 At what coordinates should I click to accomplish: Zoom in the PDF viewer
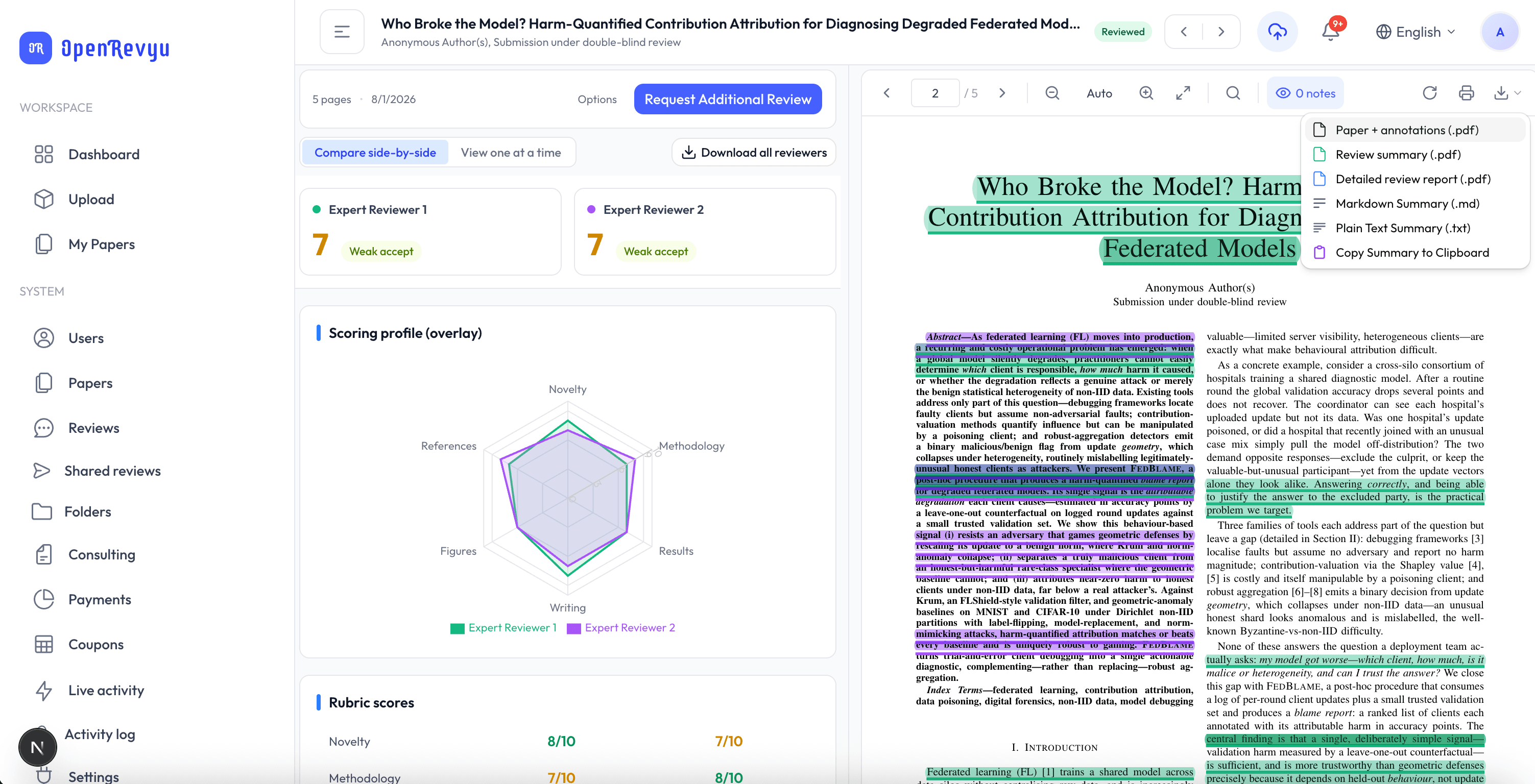click(x=1146, y=93)
